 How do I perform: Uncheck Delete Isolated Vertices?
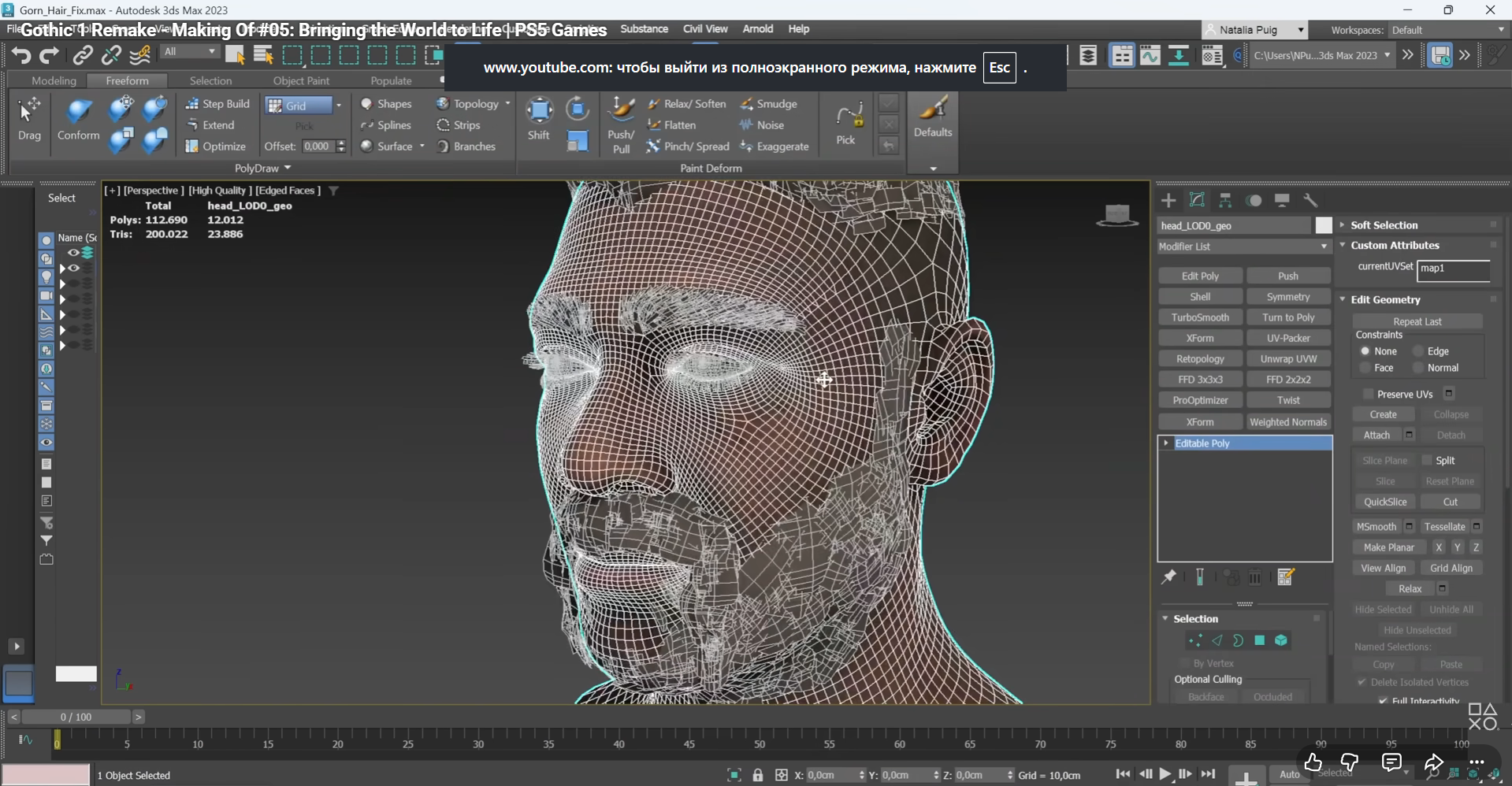[1362, 682]
